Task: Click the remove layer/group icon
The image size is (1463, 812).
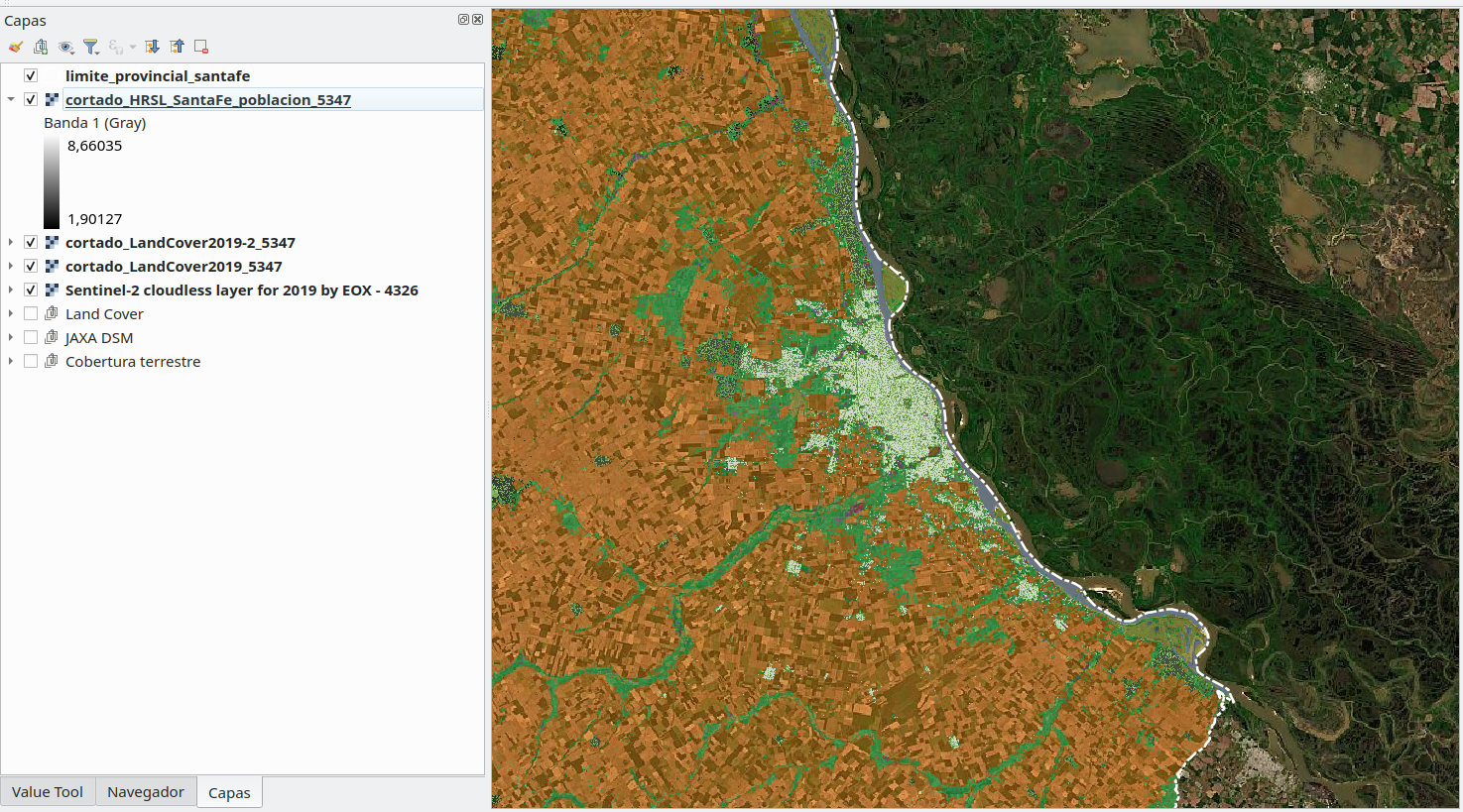Action: click(x=201, y=47)
